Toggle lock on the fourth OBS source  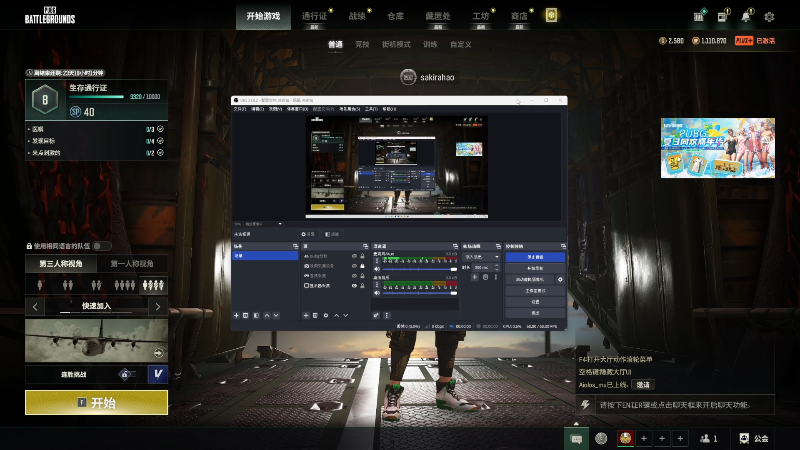pos(362,286)
